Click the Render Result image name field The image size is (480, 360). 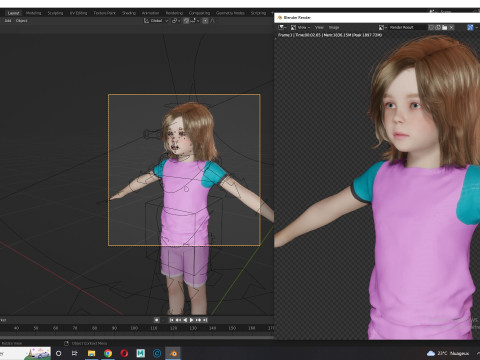tap(407, 27)
